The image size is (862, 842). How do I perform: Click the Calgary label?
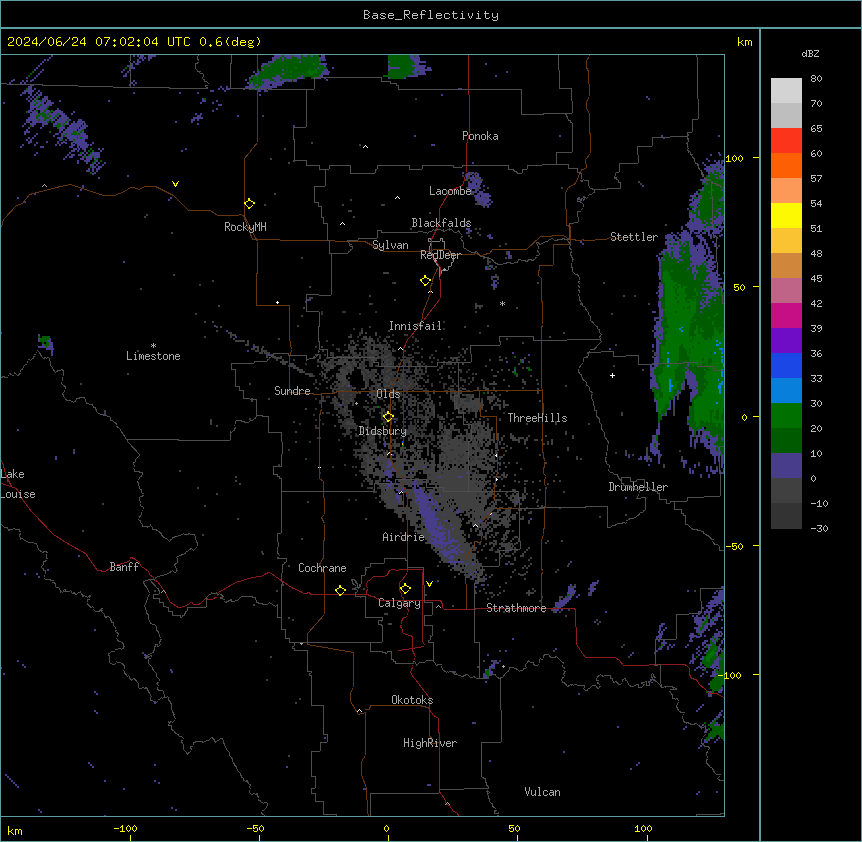pyautogui.click(x=399, y=603)
